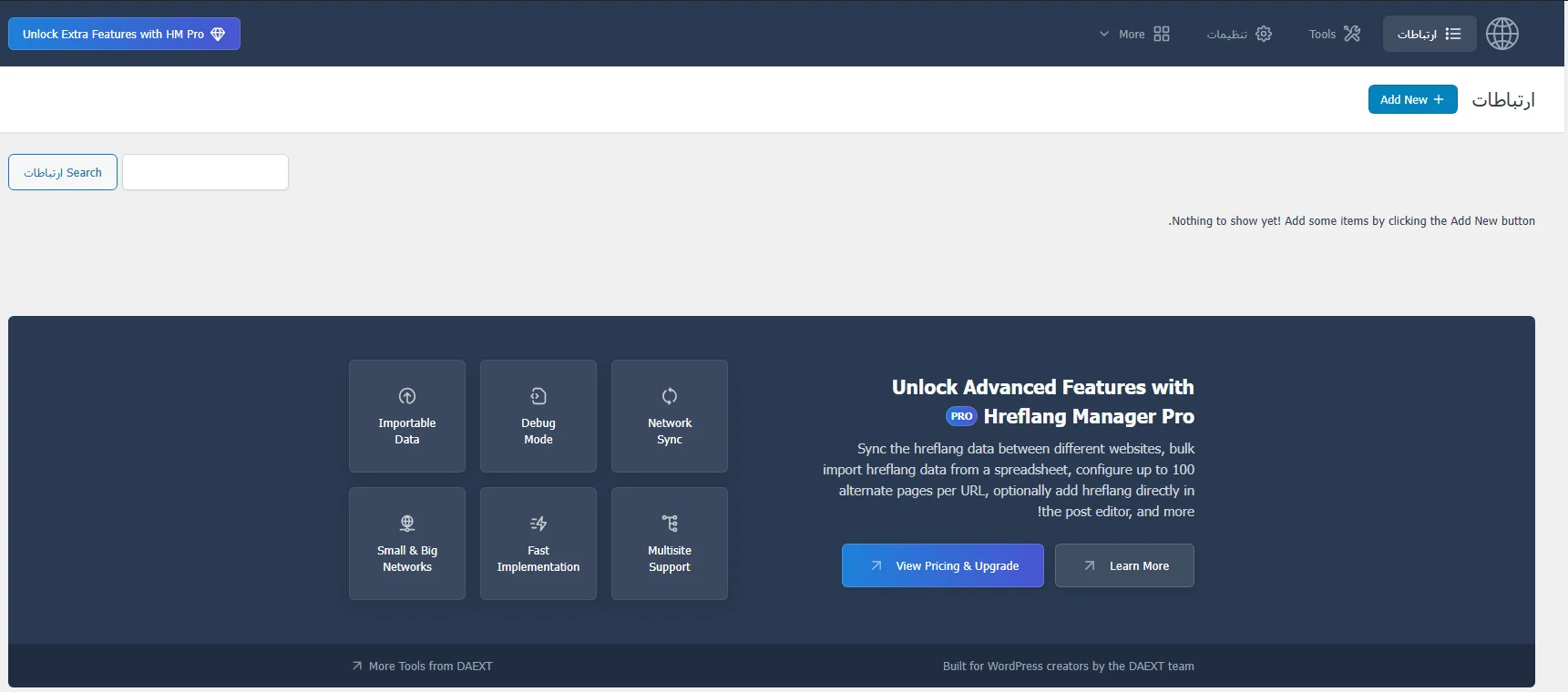Open the Tools menu item
1568x692 pixels.
tap(1334, 34)
